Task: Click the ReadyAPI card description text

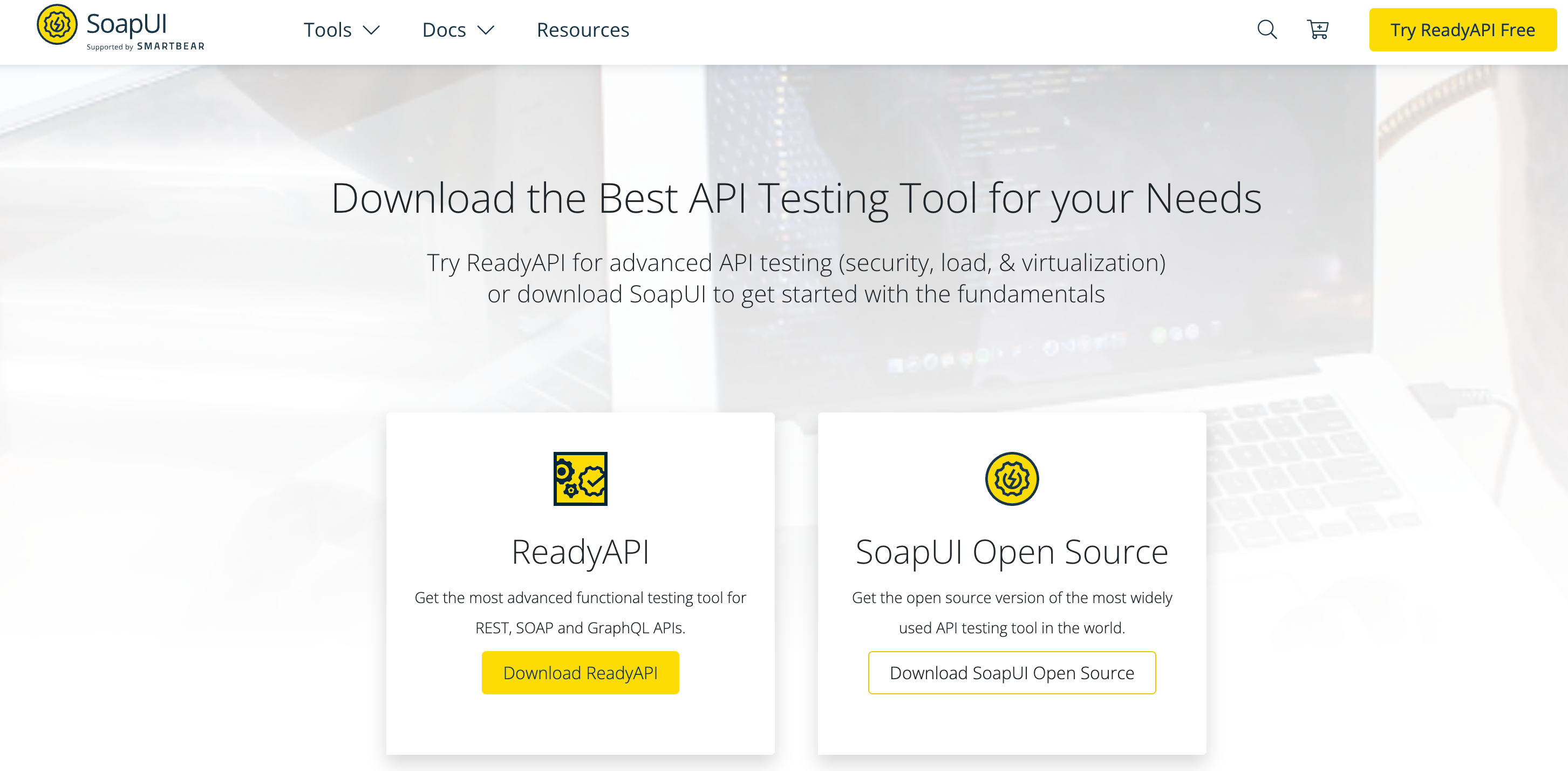Action: pyautogui.click(x=580, y=612)
